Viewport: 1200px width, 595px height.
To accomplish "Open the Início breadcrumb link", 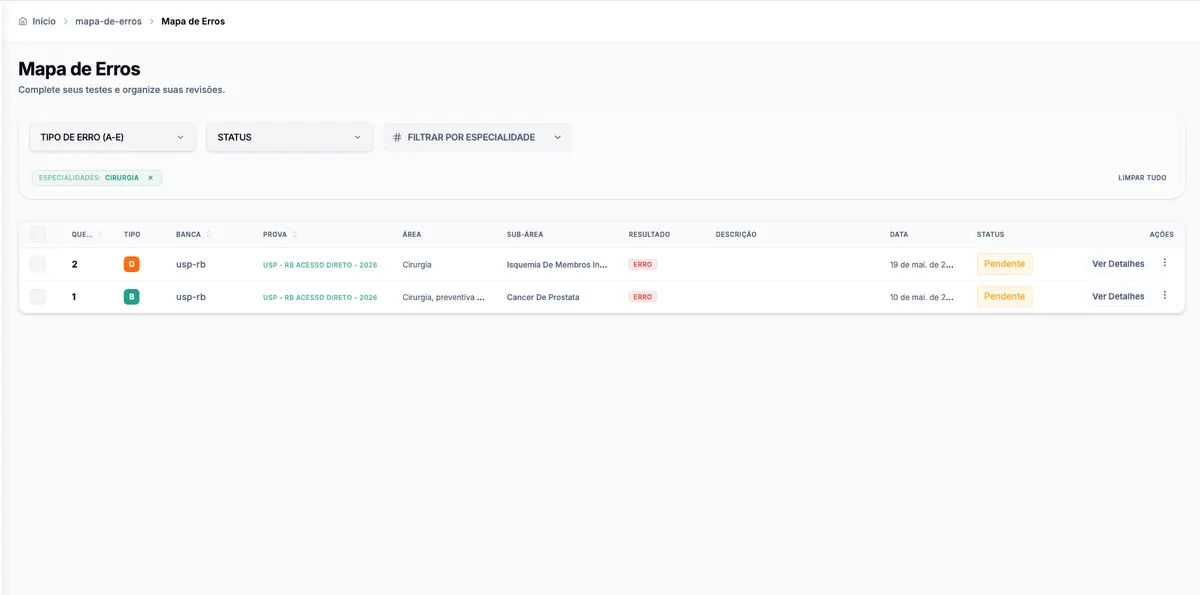I will [x=44, y=21].
